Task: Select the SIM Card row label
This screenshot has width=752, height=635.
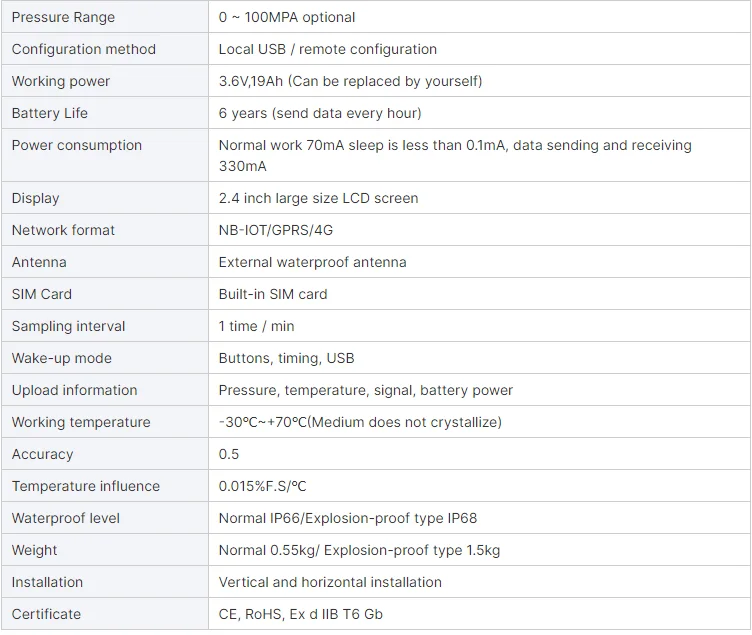Action: pyautogui.click(x=42, y=294)
